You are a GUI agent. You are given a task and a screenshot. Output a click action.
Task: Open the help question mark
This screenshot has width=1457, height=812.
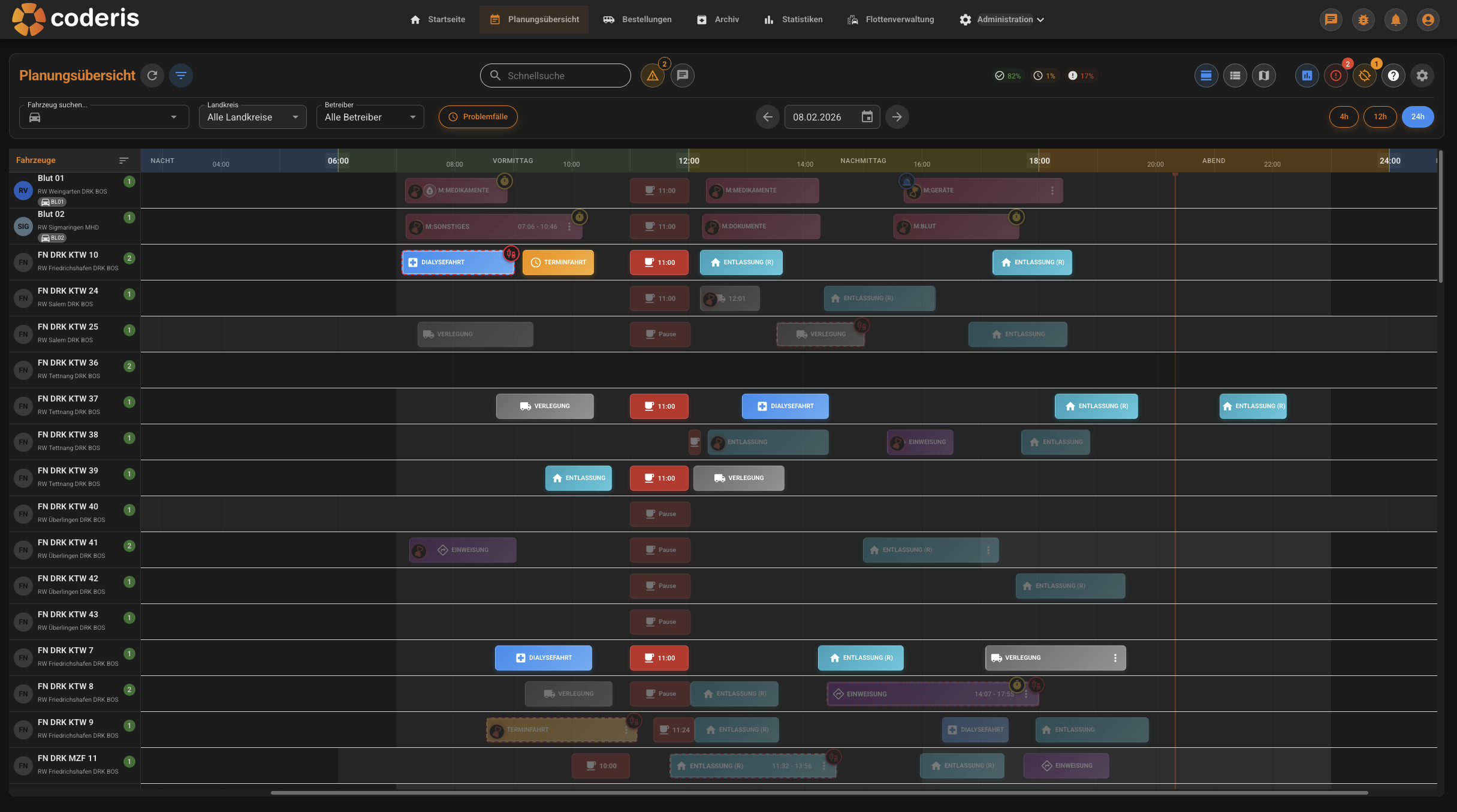pyautogui.click(x=1393, y=76)
